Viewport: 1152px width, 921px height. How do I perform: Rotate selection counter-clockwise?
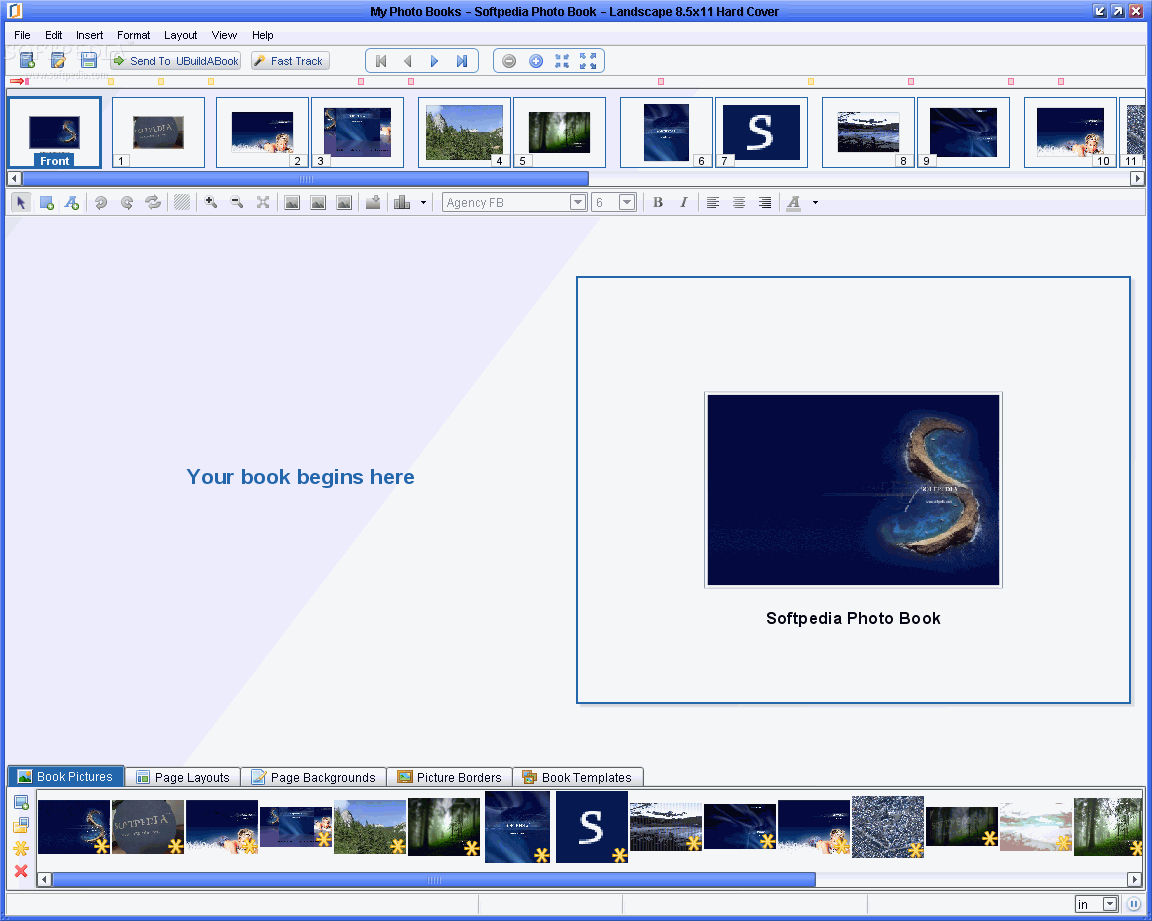click(101, 203)
